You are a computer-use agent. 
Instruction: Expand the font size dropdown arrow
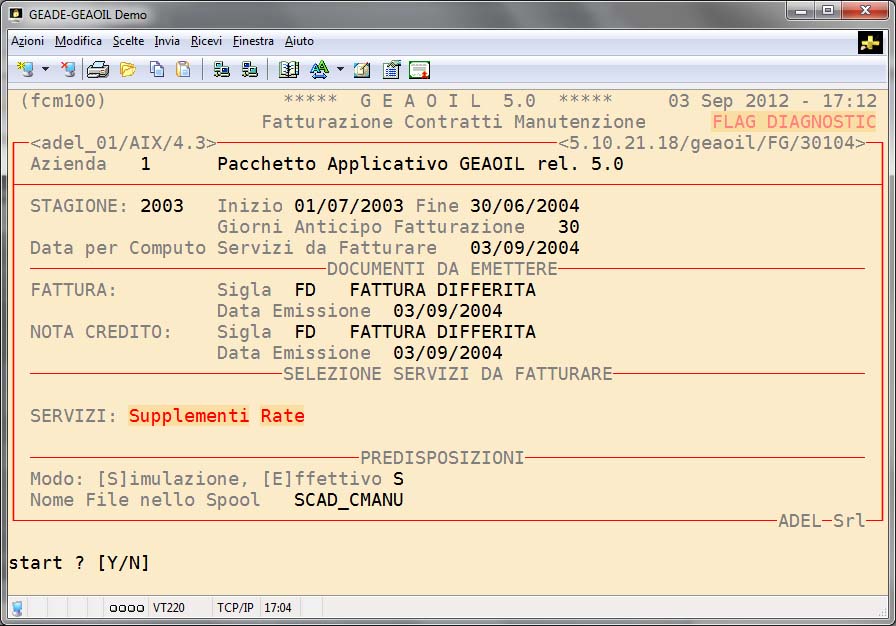point(340,69)
